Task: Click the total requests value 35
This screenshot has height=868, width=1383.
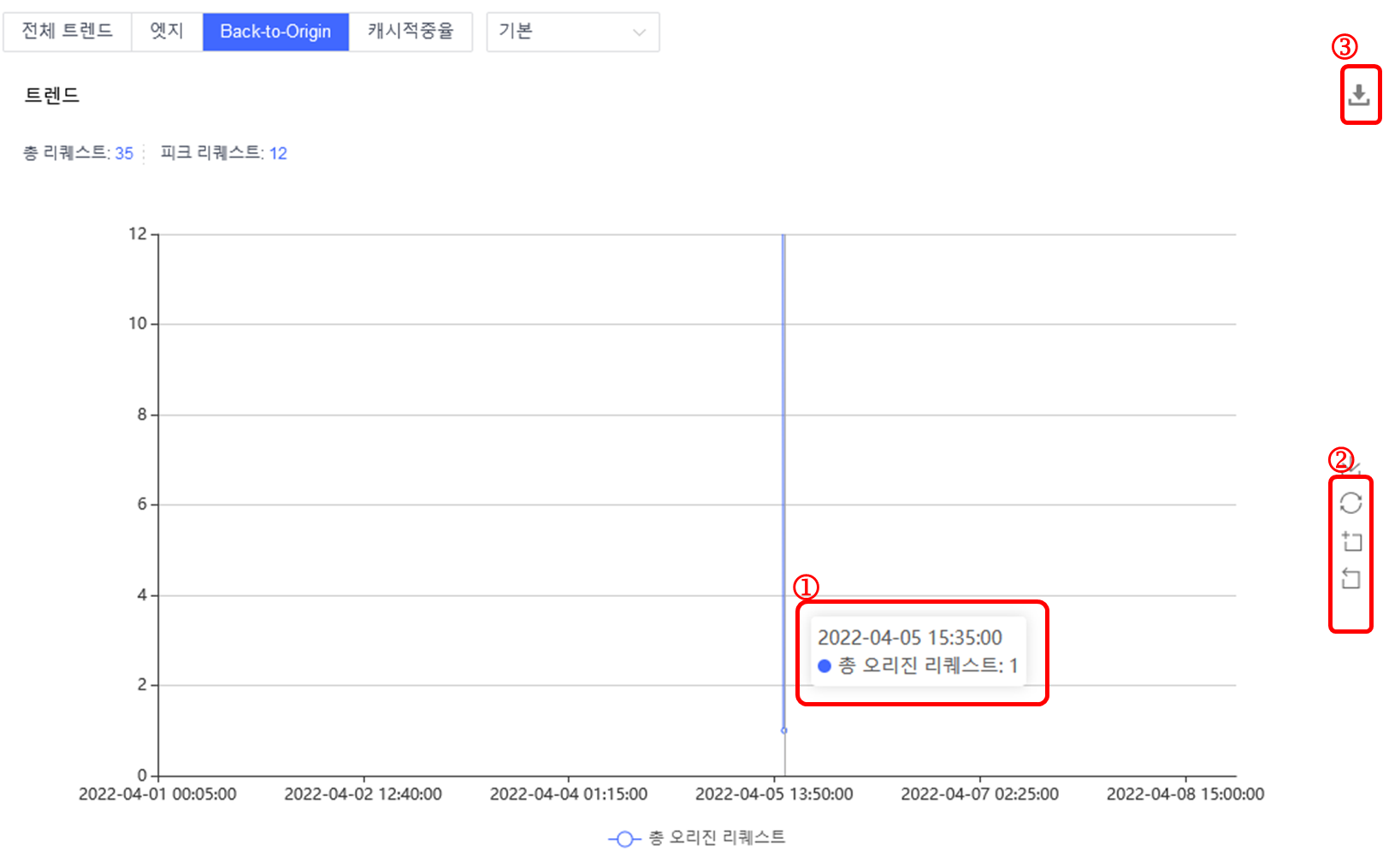Action: (x=124, y=153)
